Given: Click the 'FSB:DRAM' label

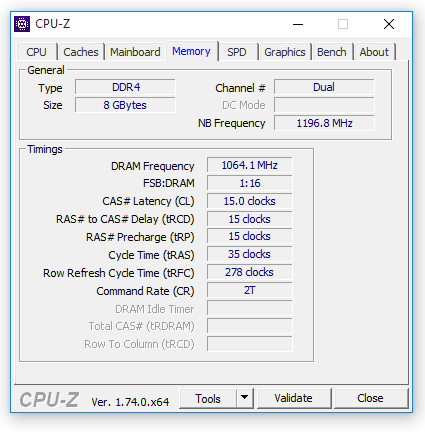Looking at the screenshot, I should (169, 183).
